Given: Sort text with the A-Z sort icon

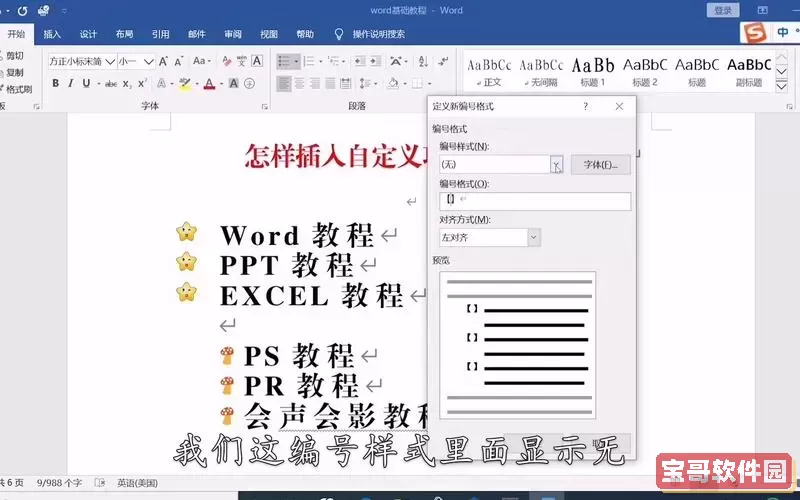Looking at the screenshot, I should tap(423, 62).
